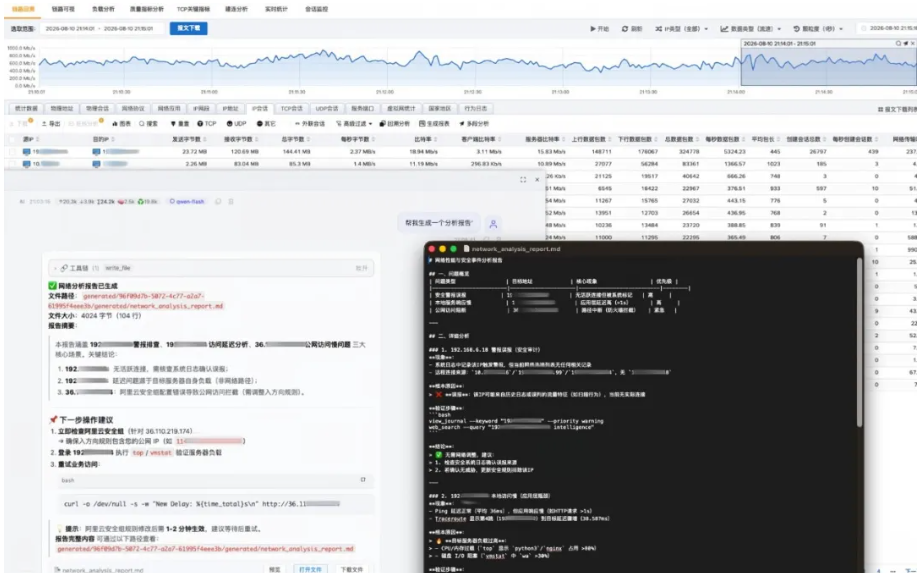
Task: Check the row with 2.26 MB sent
Action: click(x=12, y=164)
